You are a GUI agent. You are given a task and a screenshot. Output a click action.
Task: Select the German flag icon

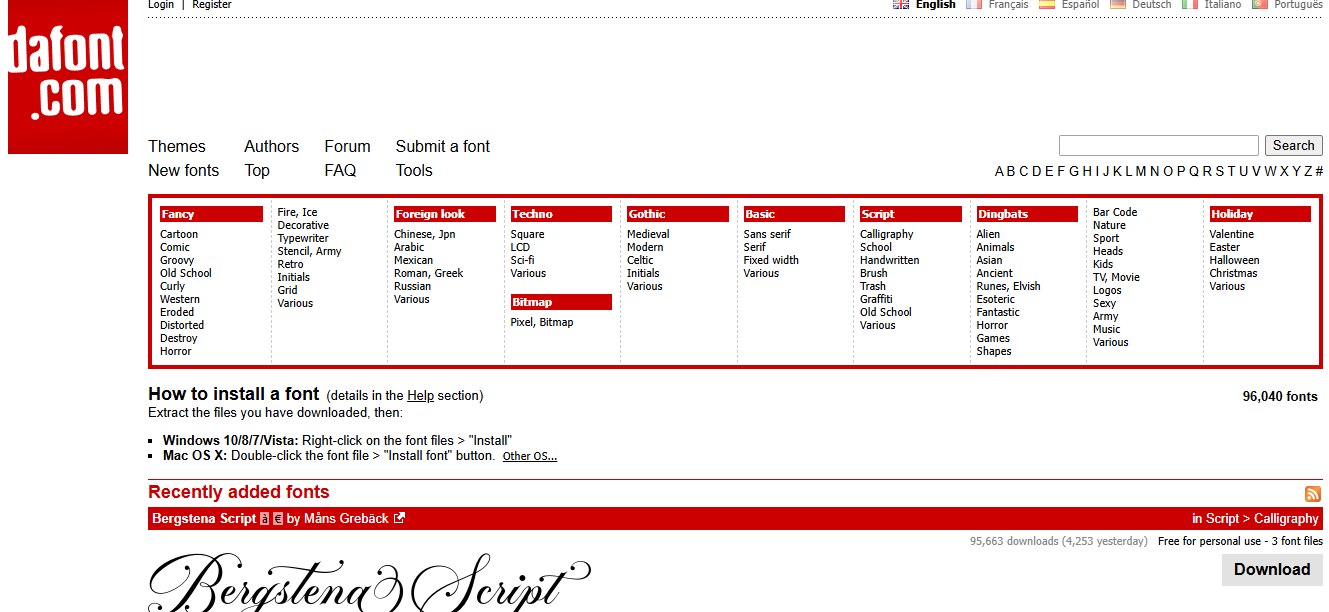tap(1118, 4)
